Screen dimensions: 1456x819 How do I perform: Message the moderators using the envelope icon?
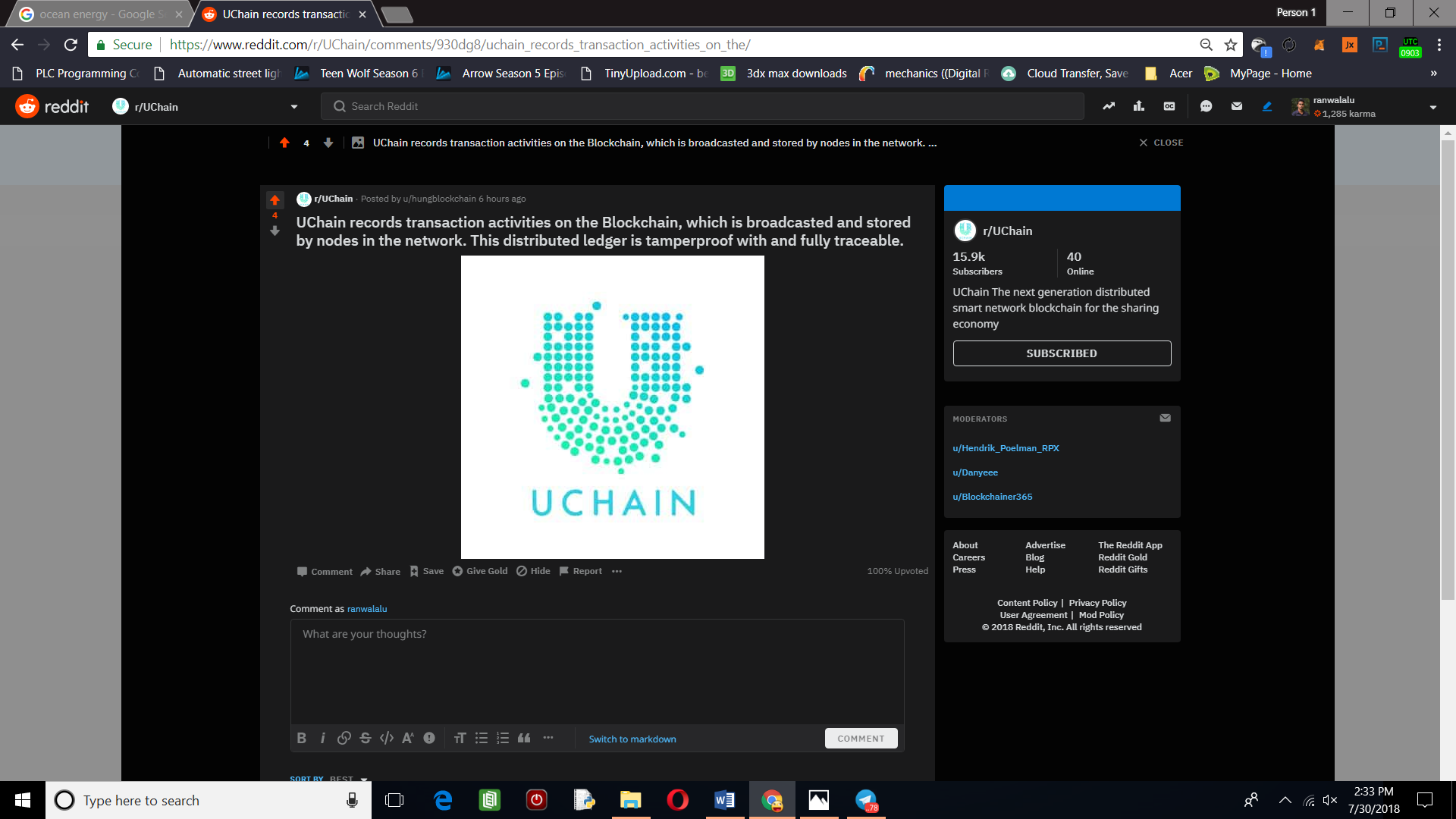click(1165, 418)
